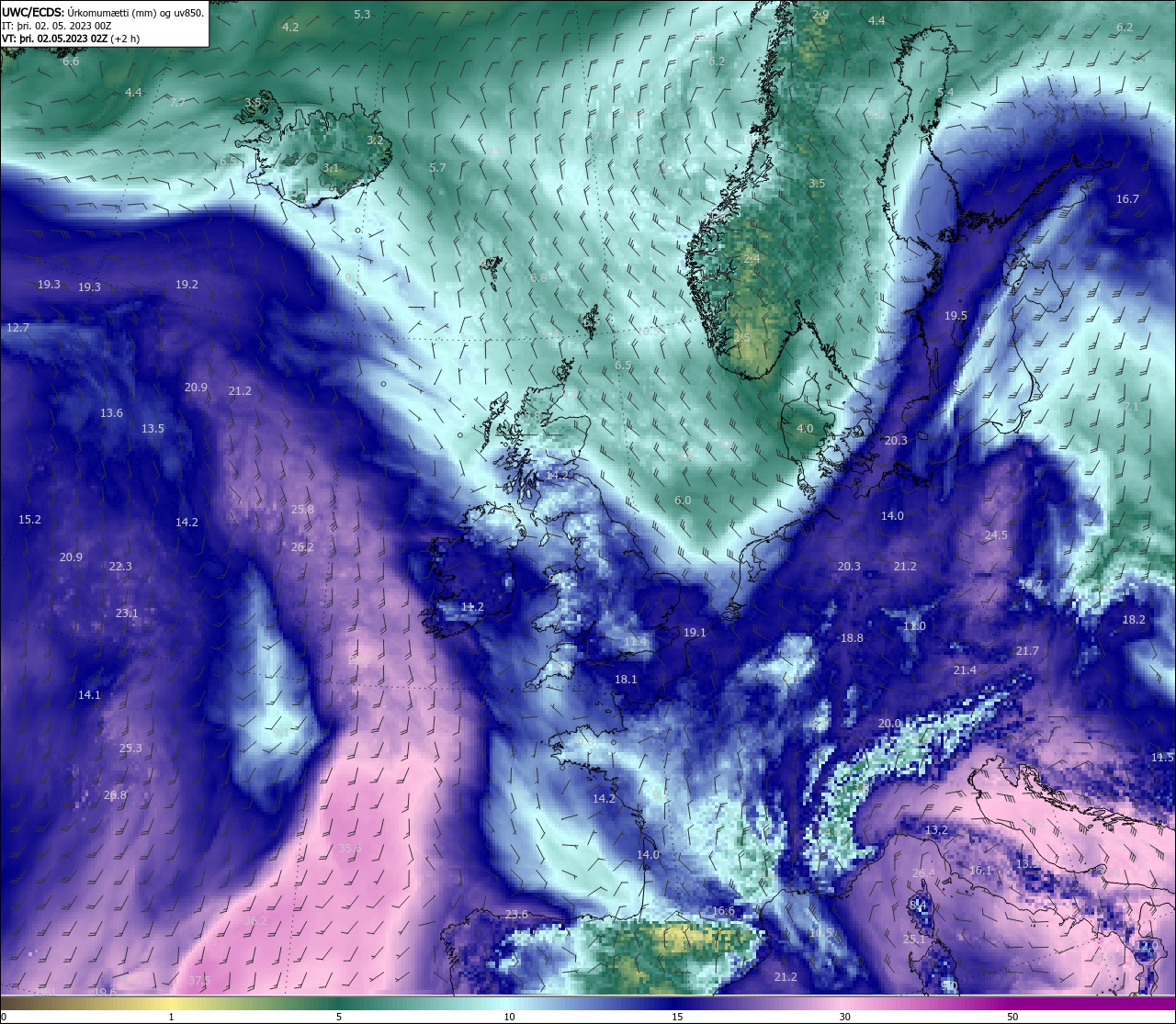Click the map value "5.3" at the top
This screenshot has width=1176, height=1024.
tap(362, 15)
